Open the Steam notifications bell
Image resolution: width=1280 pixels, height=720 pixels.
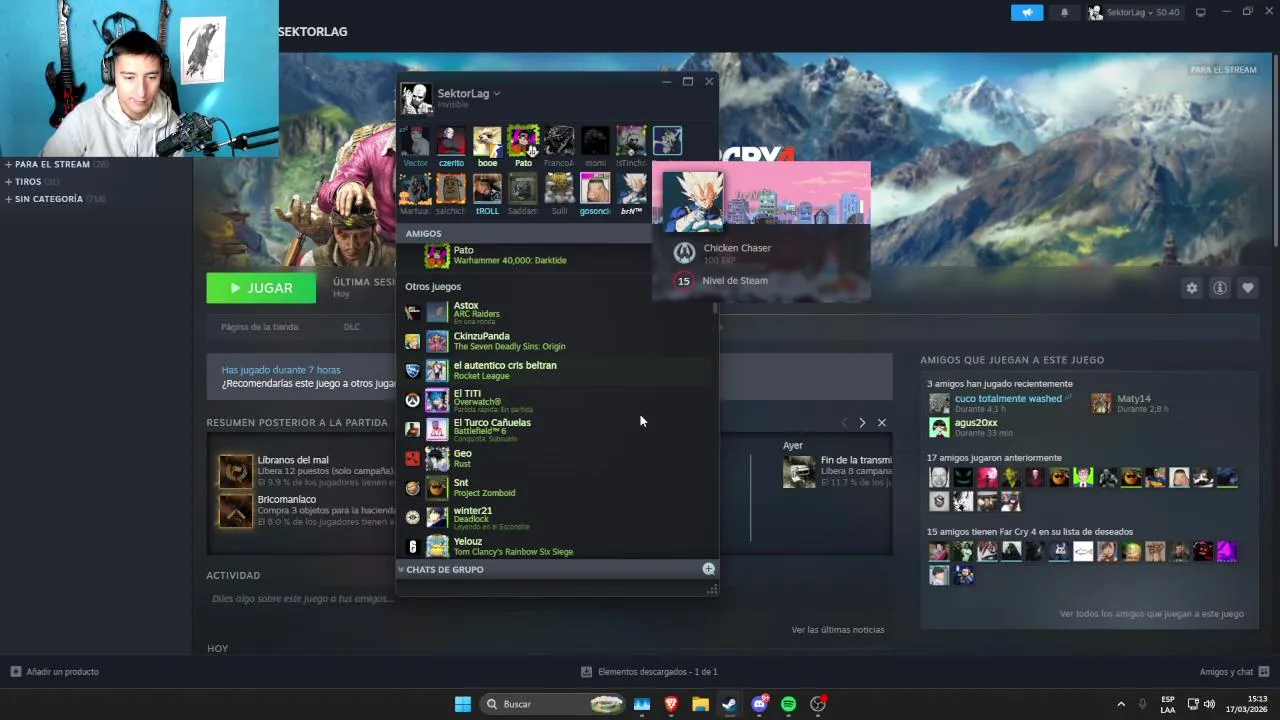pyautogui.click(x=1064, y=12)
